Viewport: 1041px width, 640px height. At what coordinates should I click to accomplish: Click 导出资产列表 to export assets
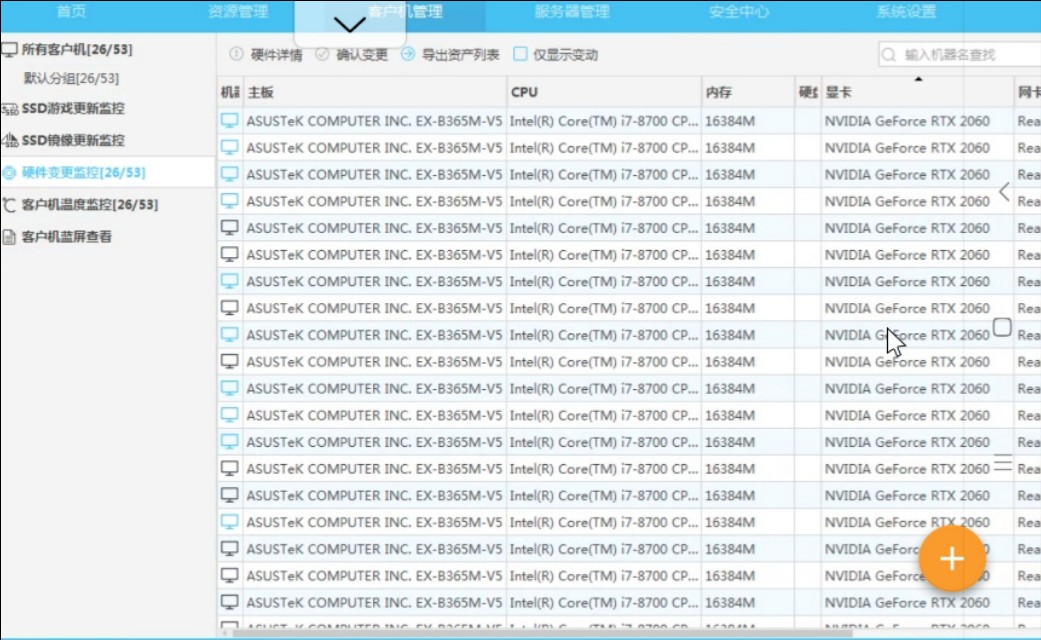(x=450, y=54)
